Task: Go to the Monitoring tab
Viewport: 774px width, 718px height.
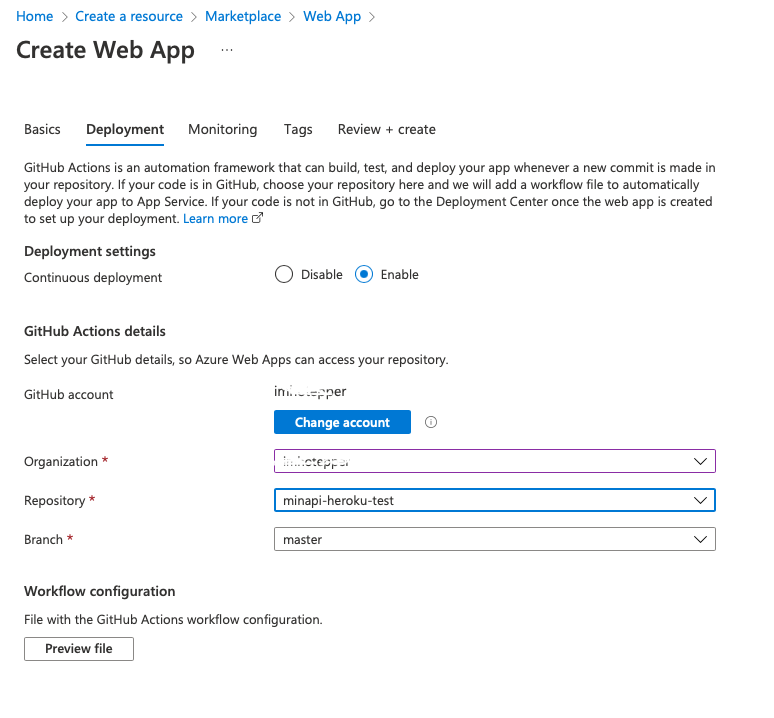Action: point(223,129)
